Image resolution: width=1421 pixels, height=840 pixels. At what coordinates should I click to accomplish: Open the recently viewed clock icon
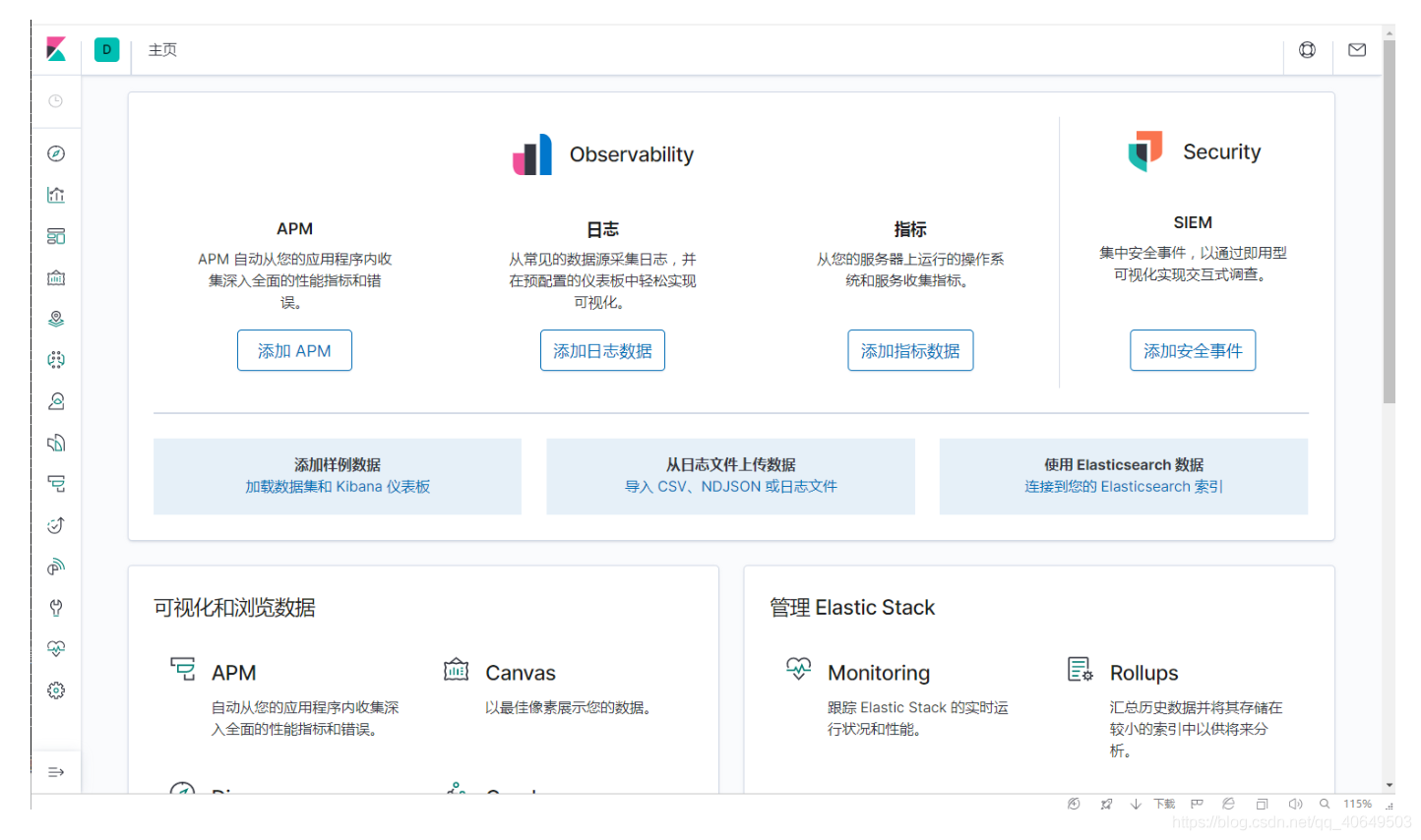tap(56, 101)
